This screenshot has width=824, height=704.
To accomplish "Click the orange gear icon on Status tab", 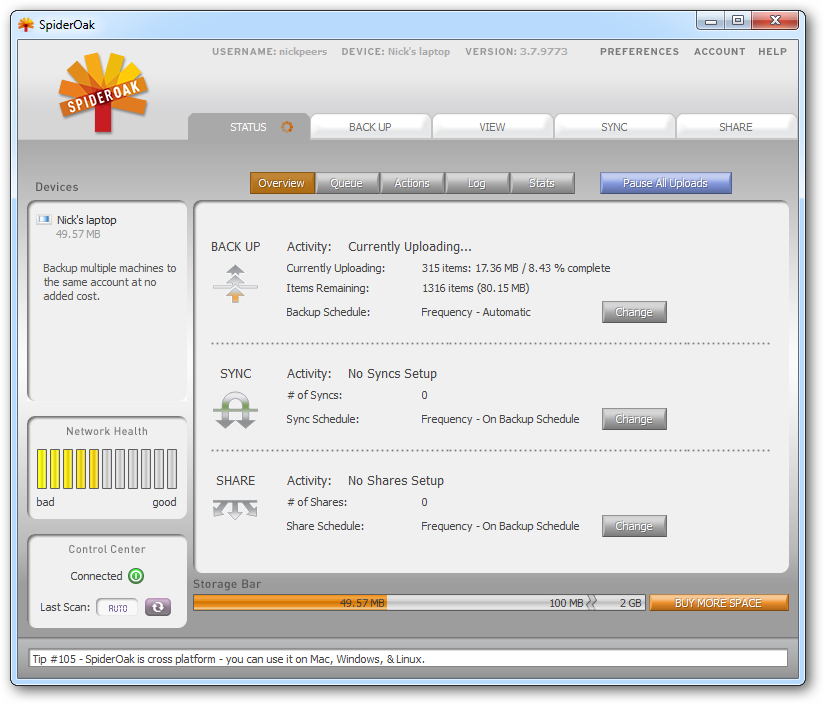I will coord(286,127).
